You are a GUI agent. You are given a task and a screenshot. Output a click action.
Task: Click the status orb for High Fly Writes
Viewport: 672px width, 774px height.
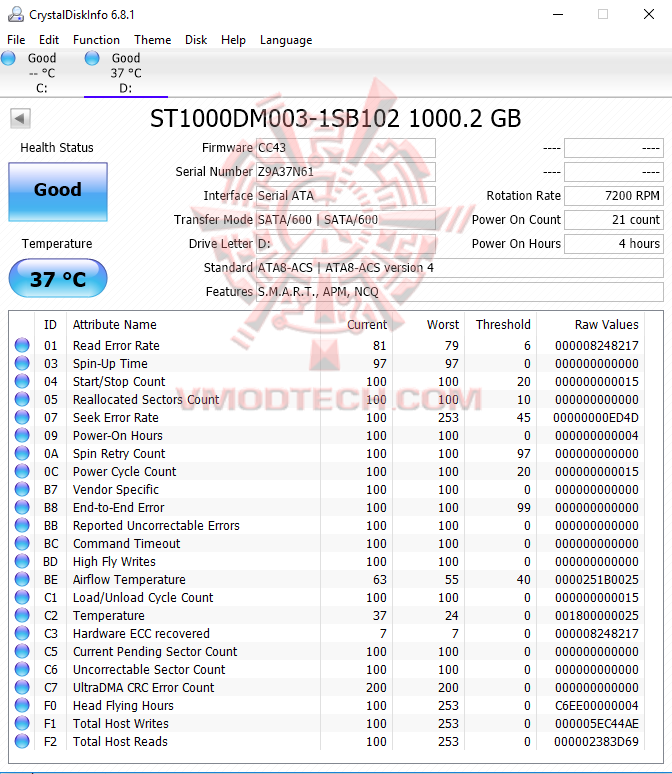pyautogui.click(x=22, y=561)
